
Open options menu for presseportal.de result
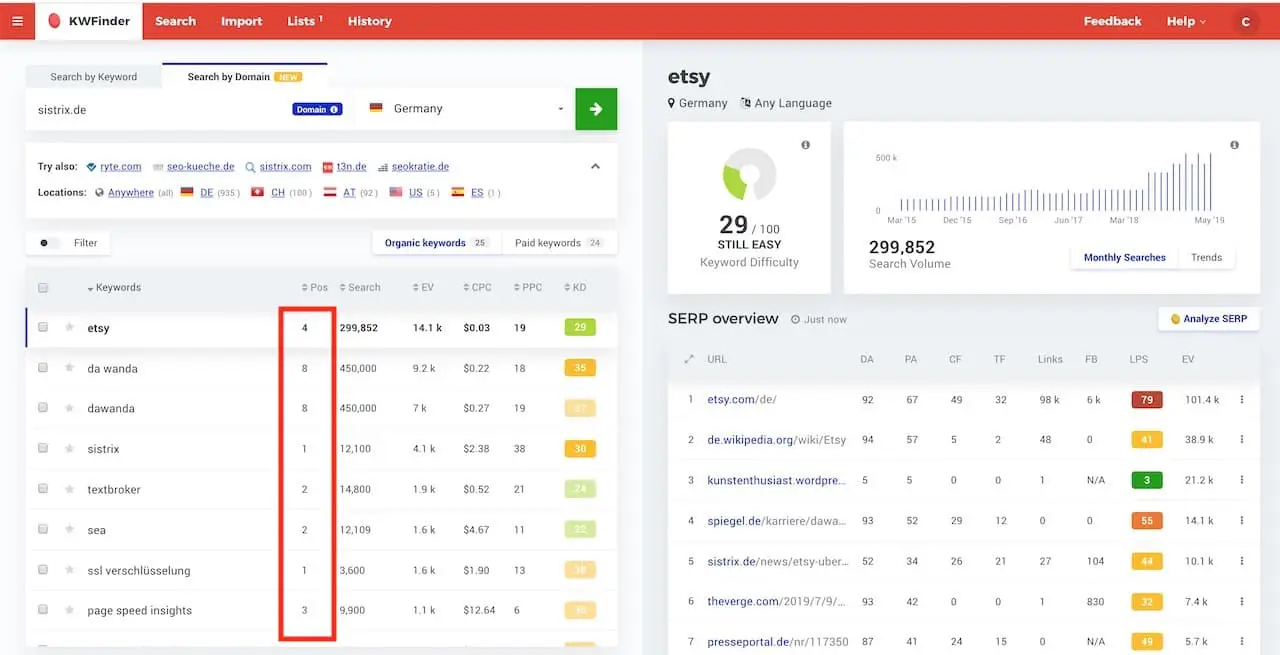click(x=1242, y=641)
